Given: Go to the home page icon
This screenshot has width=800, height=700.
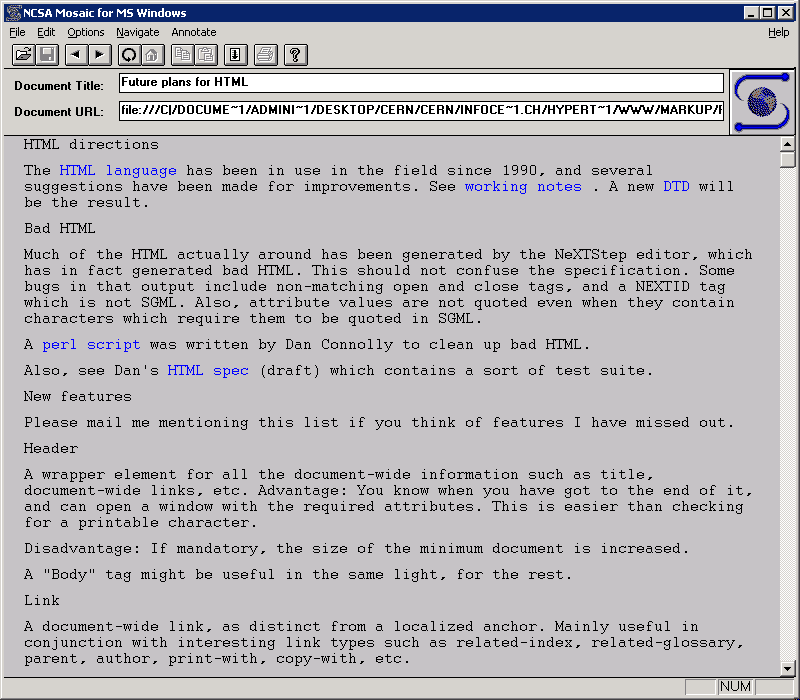Looking at the screenshot, I should point(153,55).
